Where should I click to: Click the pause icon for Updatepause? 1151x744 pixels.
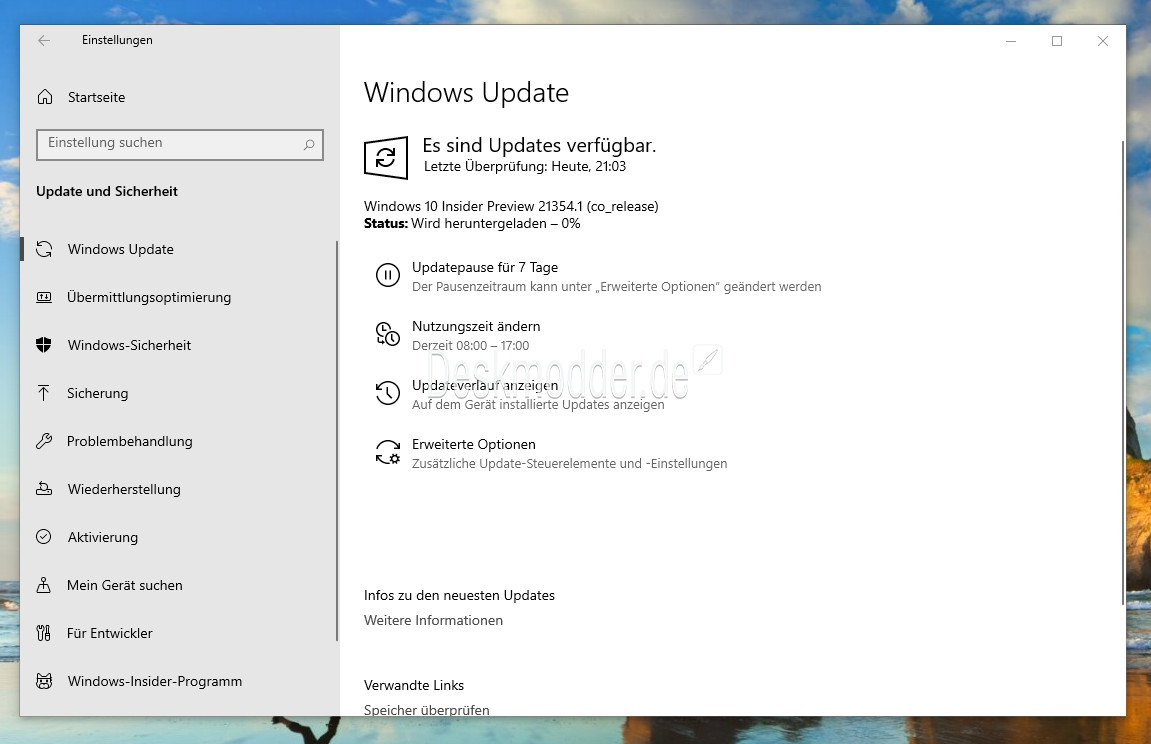388,275
